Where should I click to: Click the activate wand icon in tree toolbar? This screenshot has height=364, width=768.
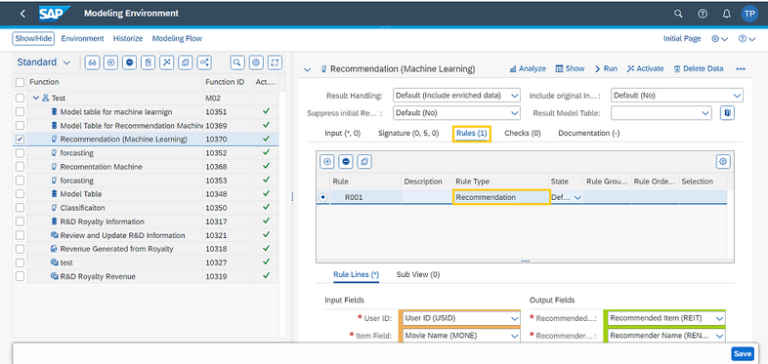point(167,62)
